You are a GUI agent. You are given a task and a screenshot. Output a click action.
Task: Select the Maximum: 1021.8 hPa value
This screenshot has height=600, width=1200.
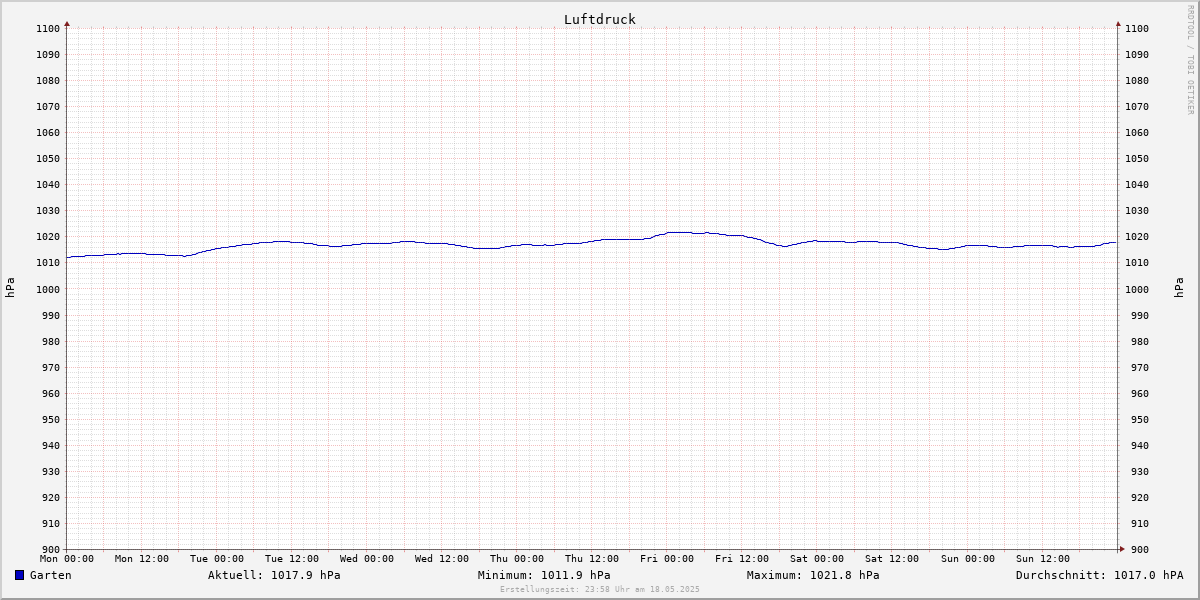coord(813,575)
